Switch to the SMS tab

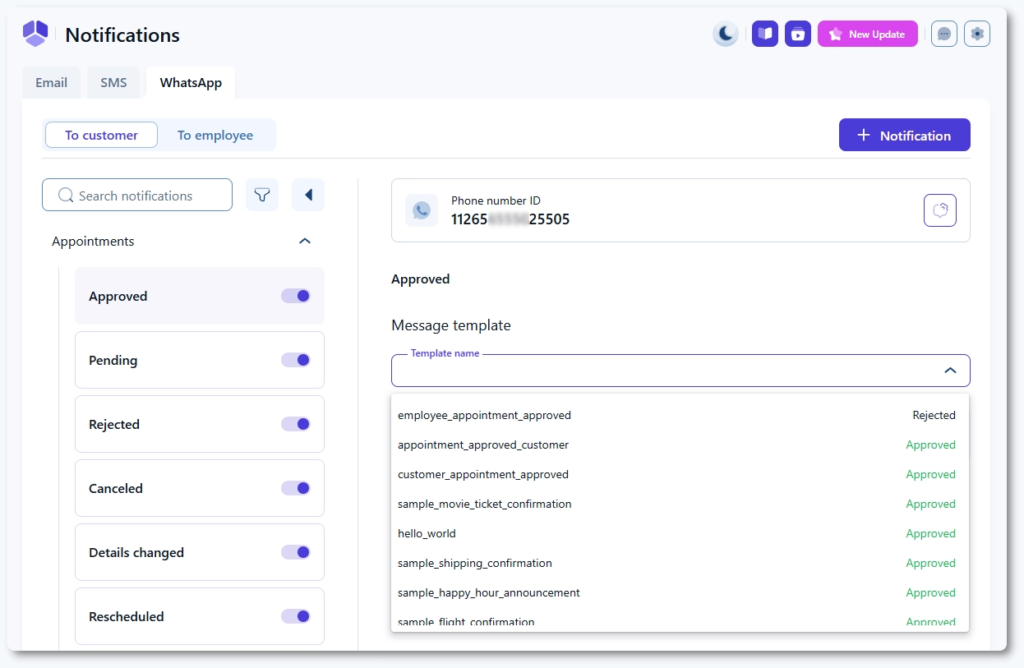114,83
